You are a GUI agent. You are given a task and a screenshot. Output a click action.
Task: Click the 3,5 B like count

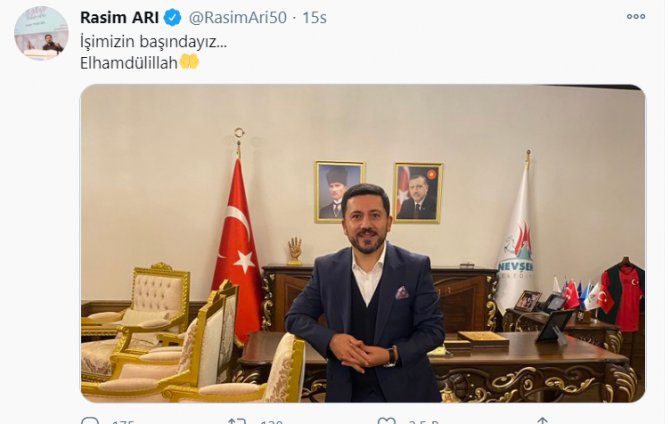point(423,422)
